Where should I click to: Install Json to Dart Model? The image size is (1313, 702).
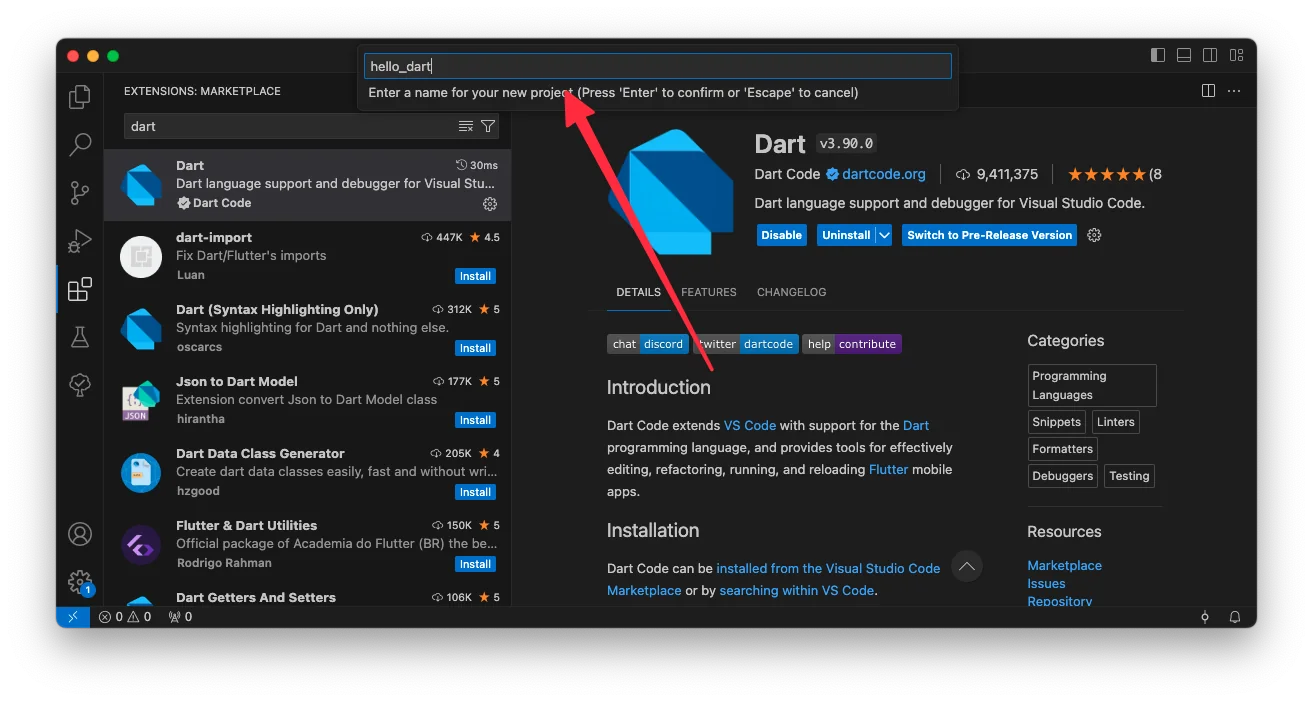coord(476,420)
